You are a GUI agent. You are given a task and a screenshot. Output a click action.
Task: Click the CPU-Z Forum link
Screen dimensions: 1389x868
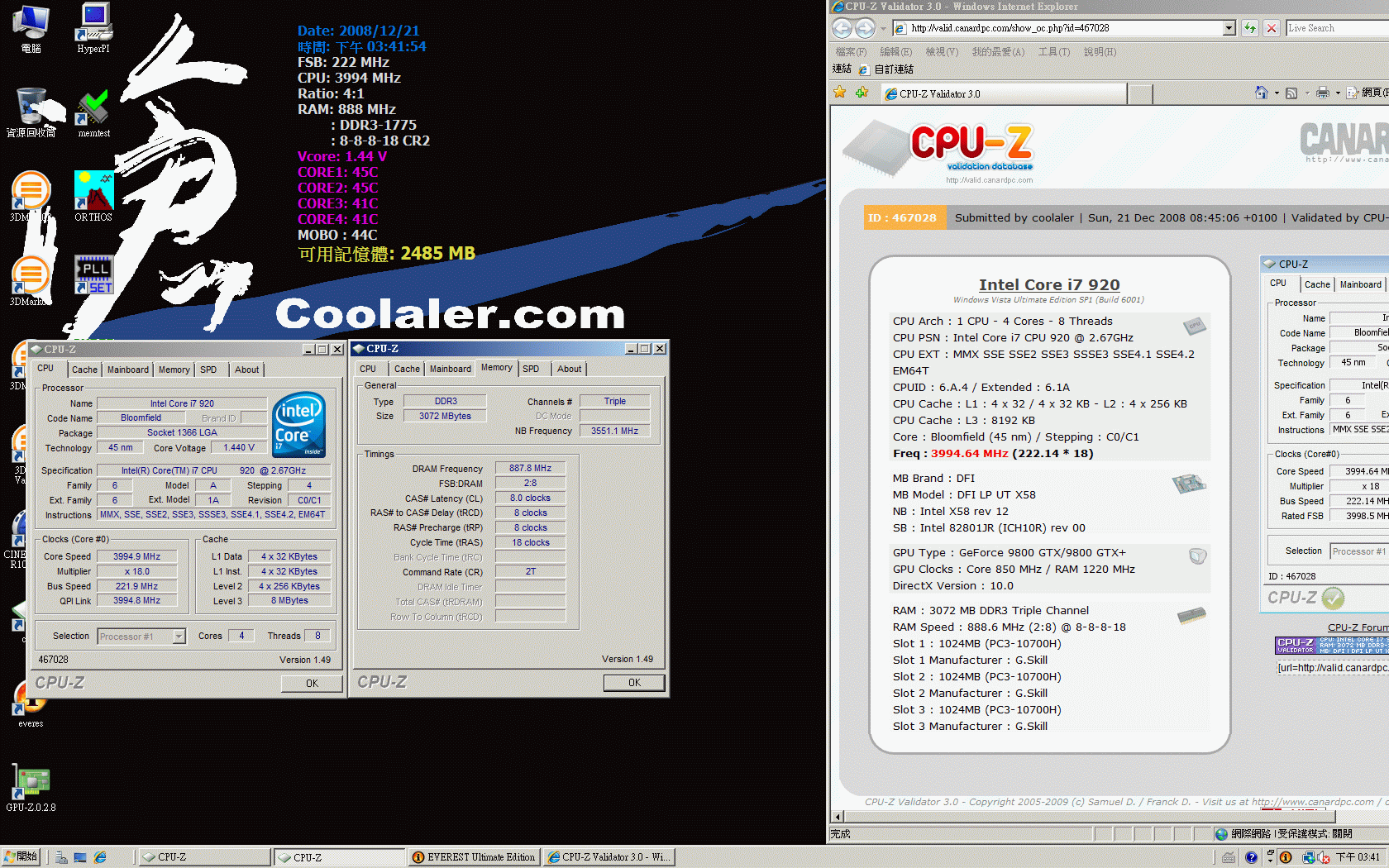point(1358,627)
